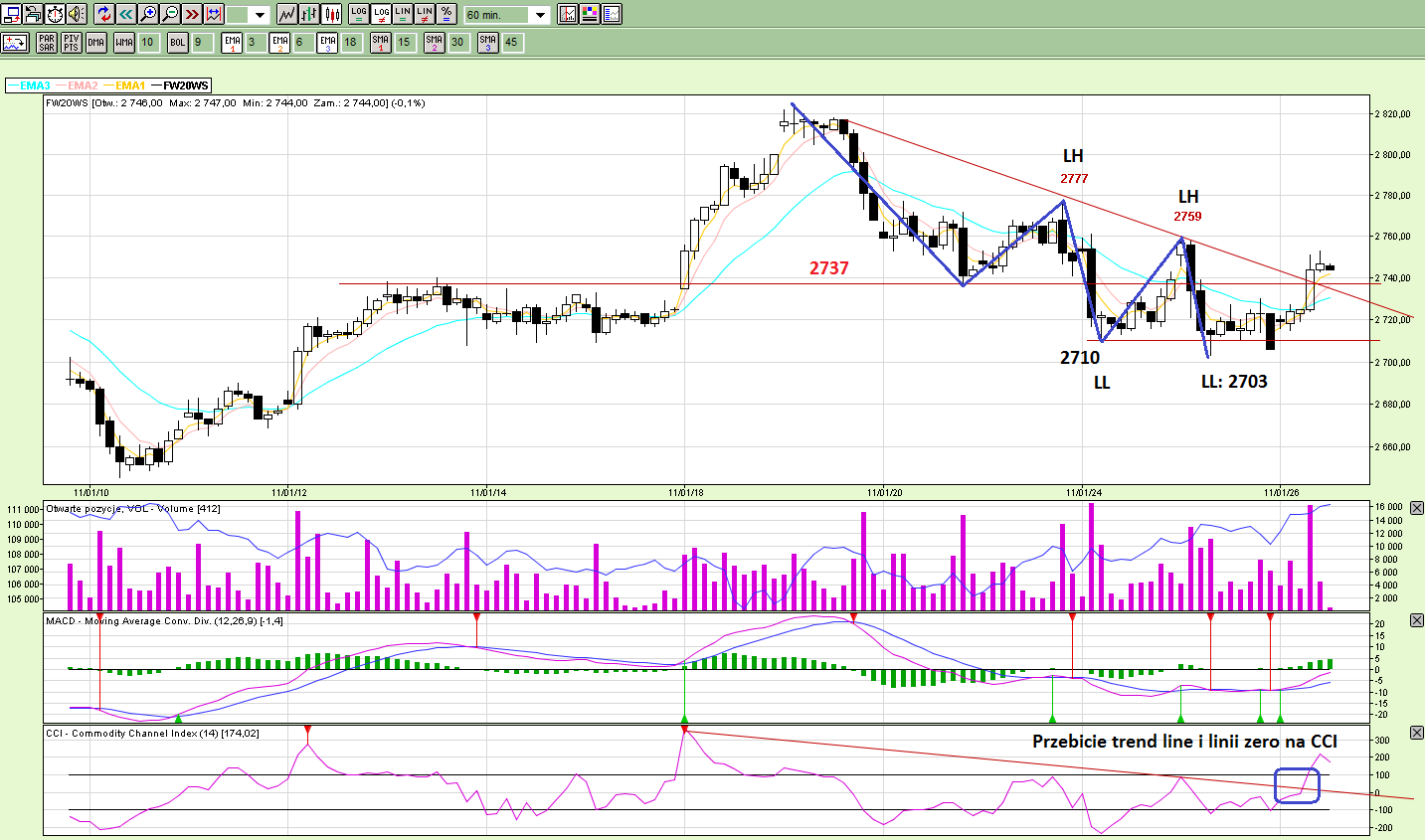The image size is (1425, 840).
Task: Refresh the chart with the blue-red arrows
Action: point(104,14)
